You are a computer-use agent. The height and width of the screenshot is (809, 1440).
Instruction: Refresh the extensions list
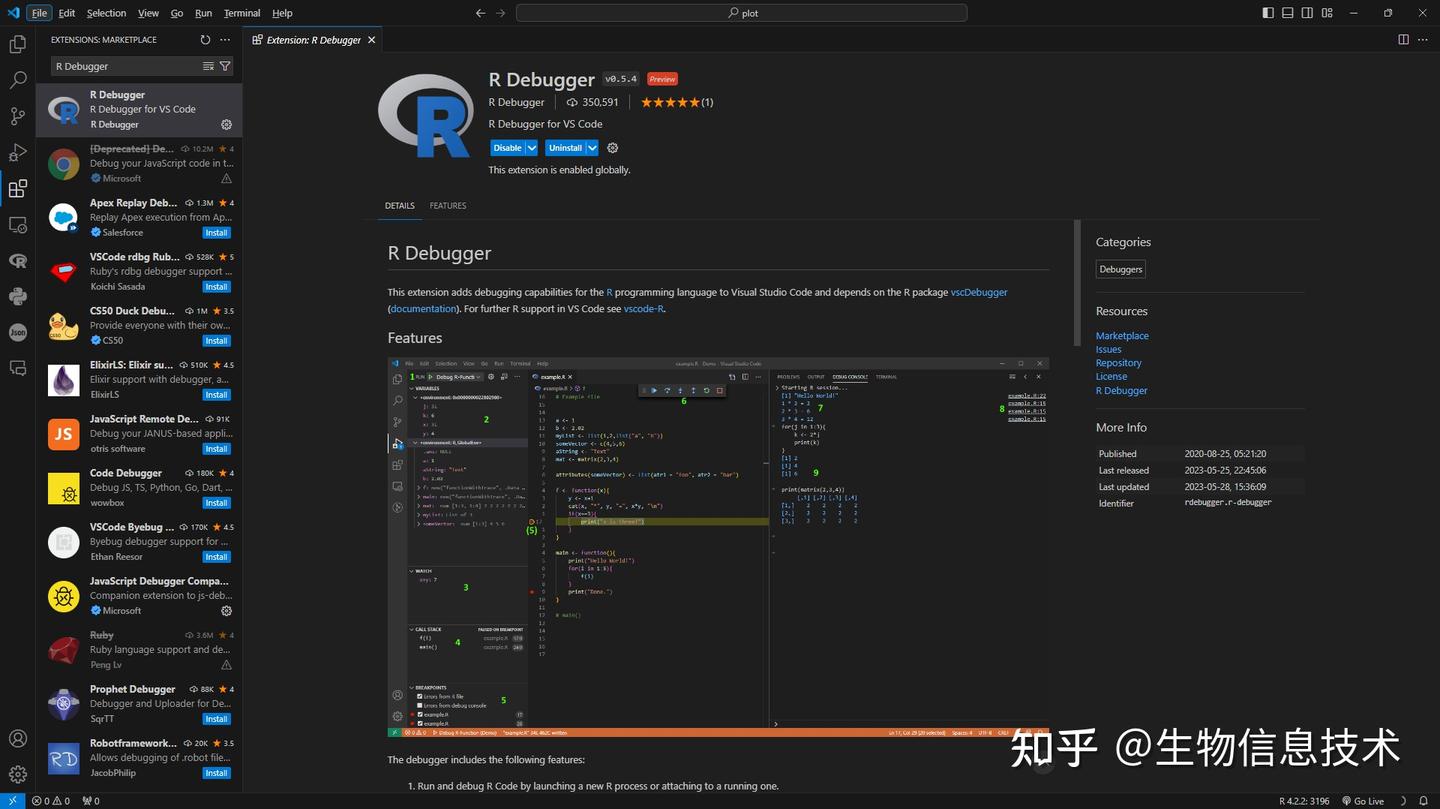[205, 39]
